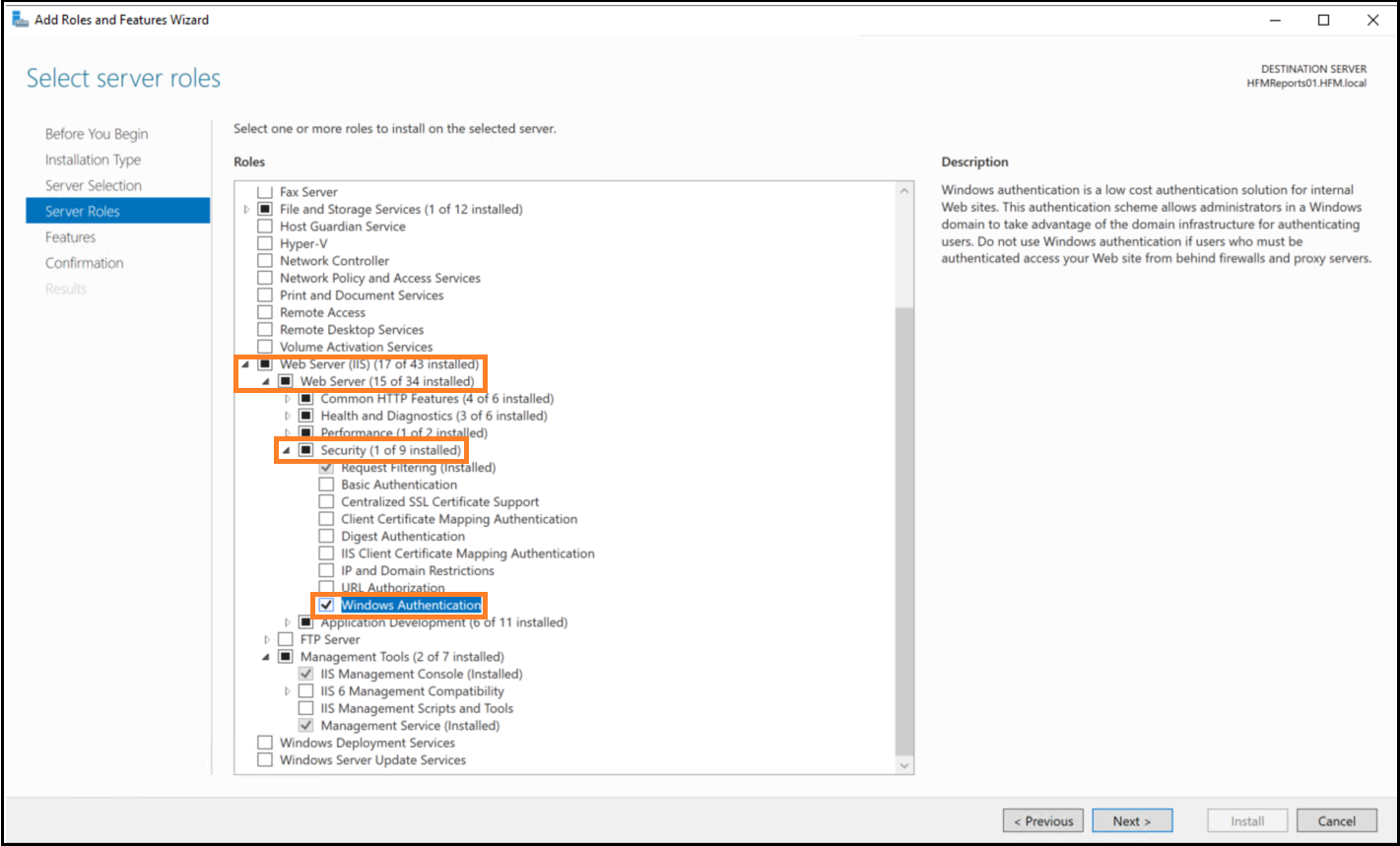Screen dimensions: 1400x846
Task: Click the Next button
Action: (1133, 821)
